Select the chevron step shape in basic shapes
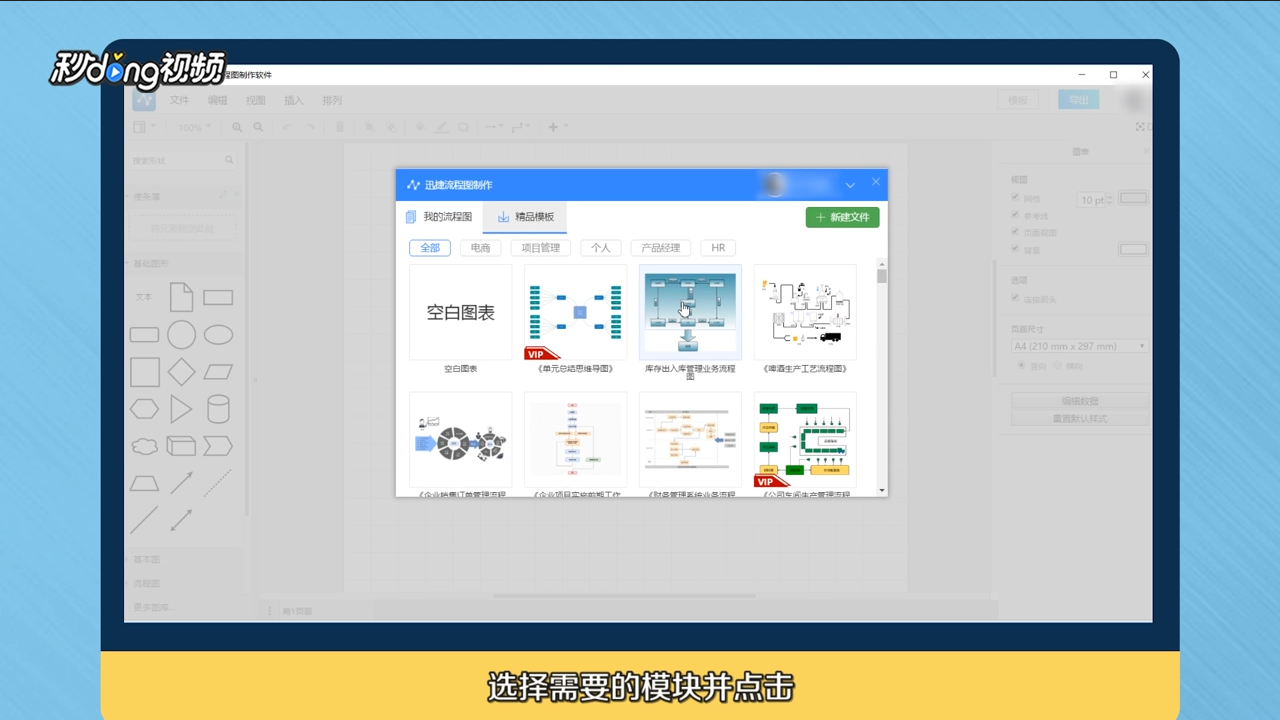Screen dimensions: 1280x720 (x=218, y=446)
